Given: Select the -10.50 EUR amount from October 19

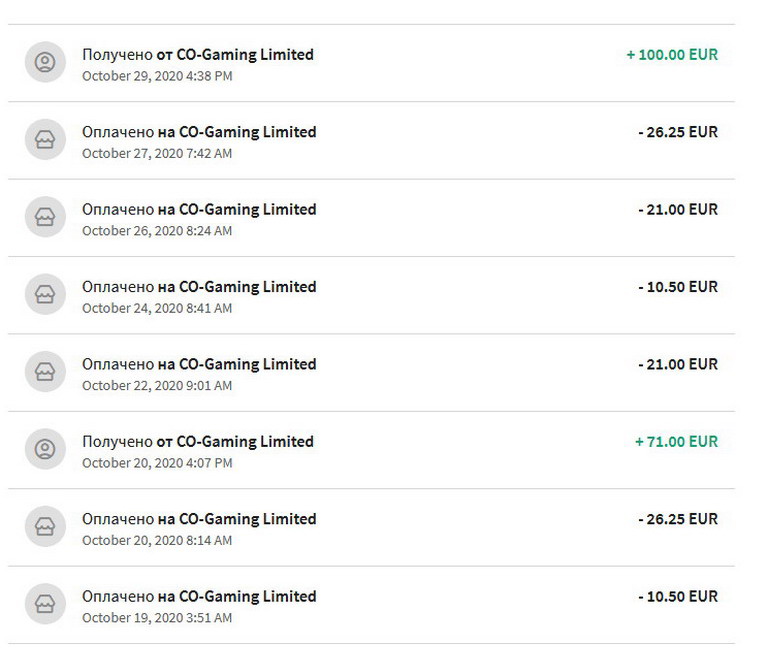Looking at the screenshot, I should (678, 596).
